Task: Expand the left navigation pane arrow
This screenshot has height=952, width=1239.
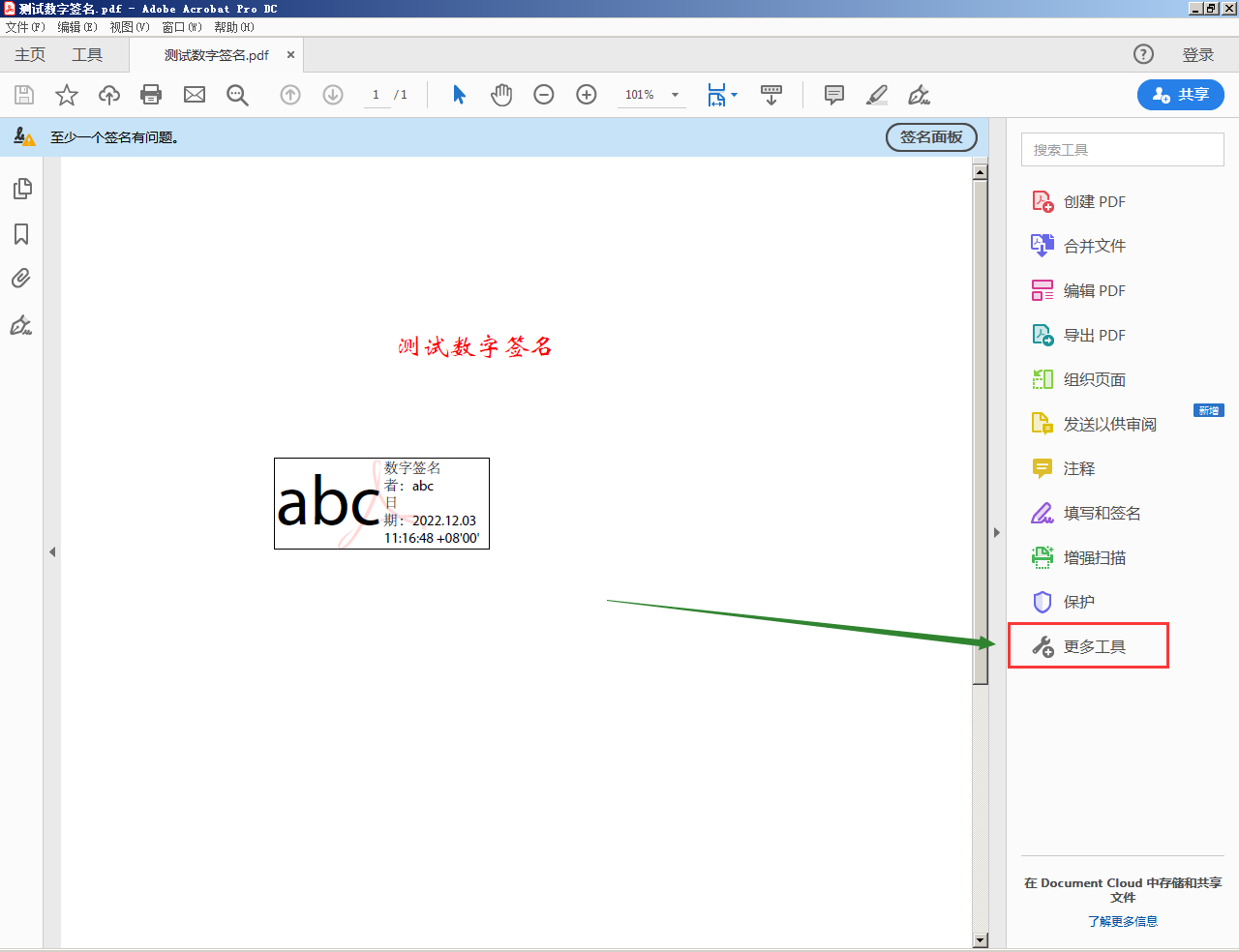Action: pyautogui.click(x=52, y=552)
